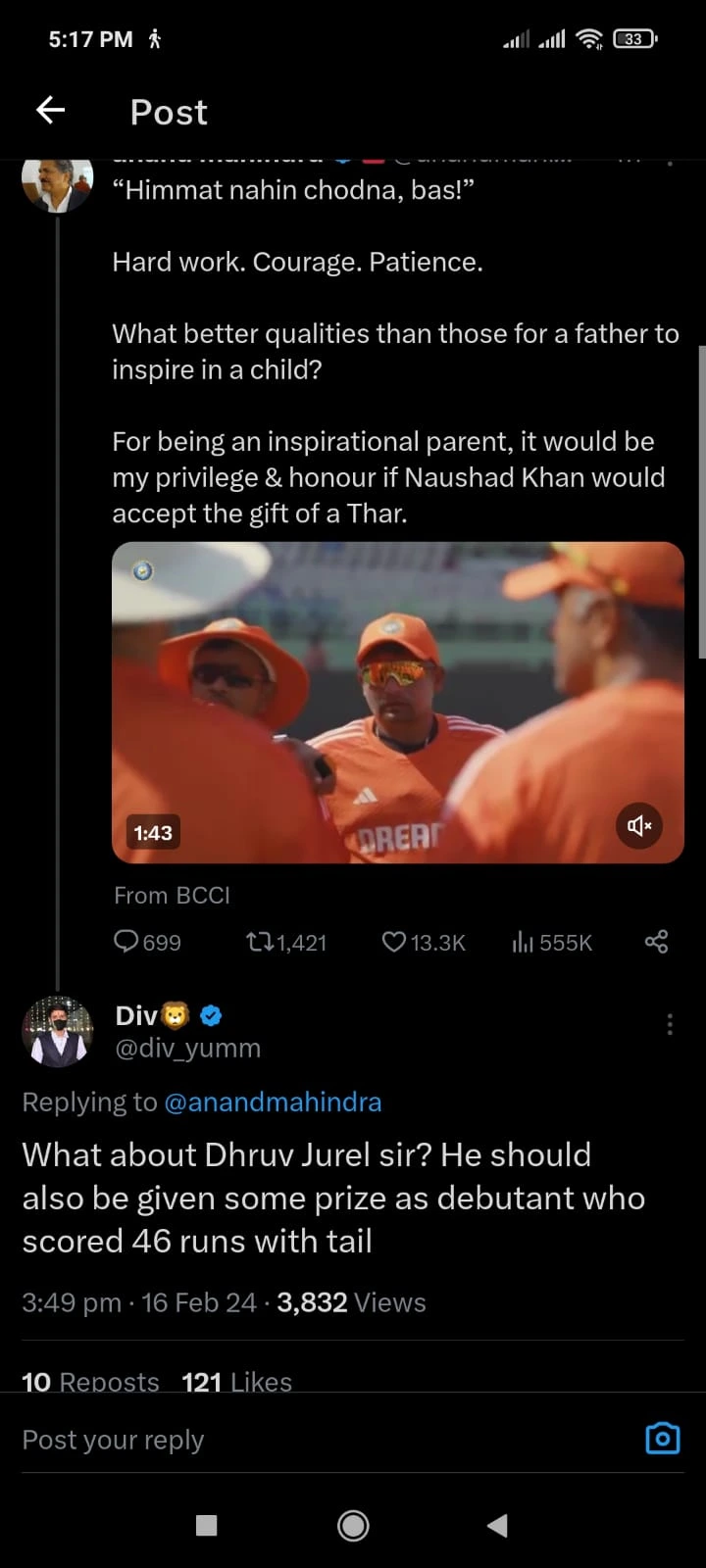Open the three-dot menu on Div's reply

pyautogui.click(x=670, y=1023)
